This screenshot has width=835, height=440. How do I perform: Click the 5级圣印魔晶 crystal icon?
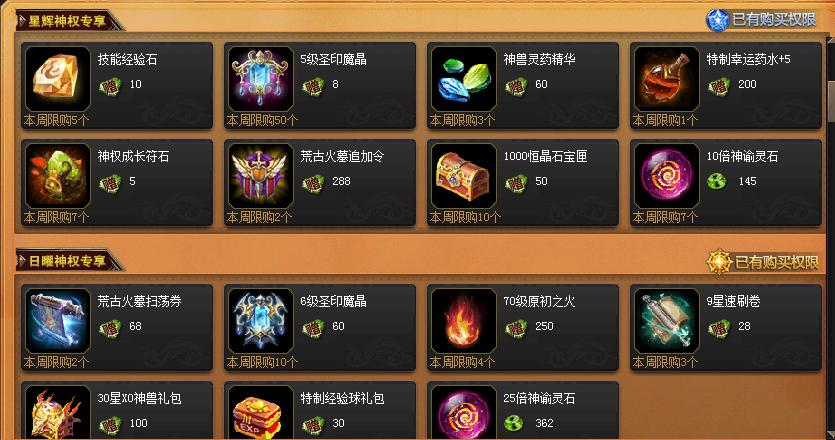point(261,79)
